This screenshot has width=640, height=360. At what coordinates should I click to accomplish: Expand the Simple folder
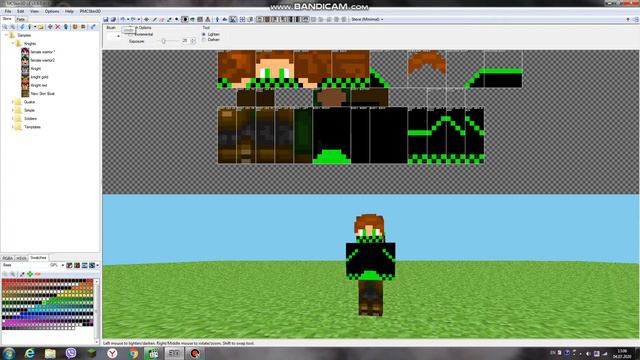pos(13,110)
